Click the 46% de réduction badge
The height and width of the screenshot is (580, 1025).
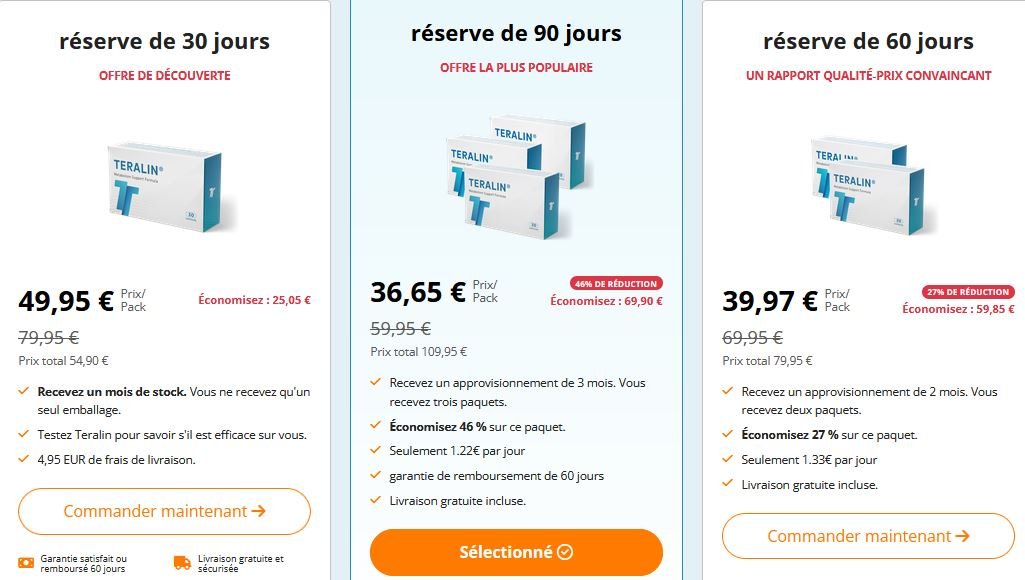click(x=616, y=283)
